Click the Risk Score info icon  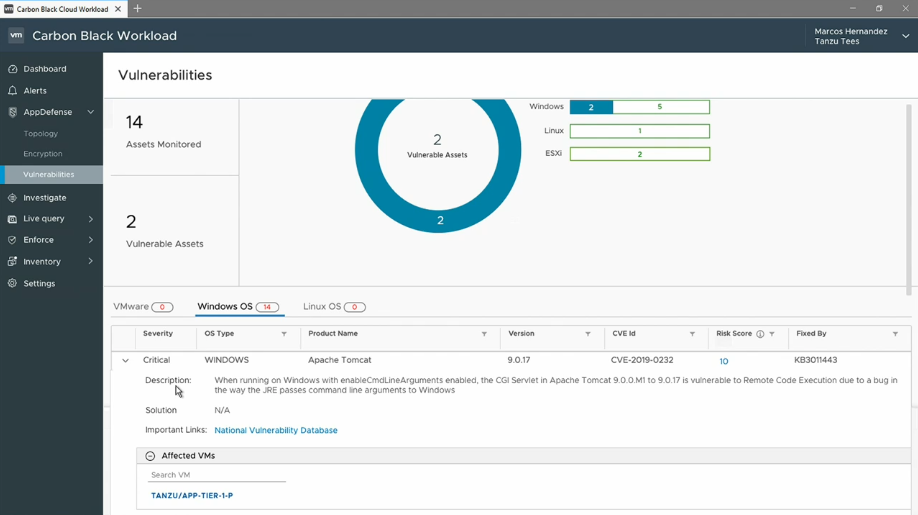[760, 334]
